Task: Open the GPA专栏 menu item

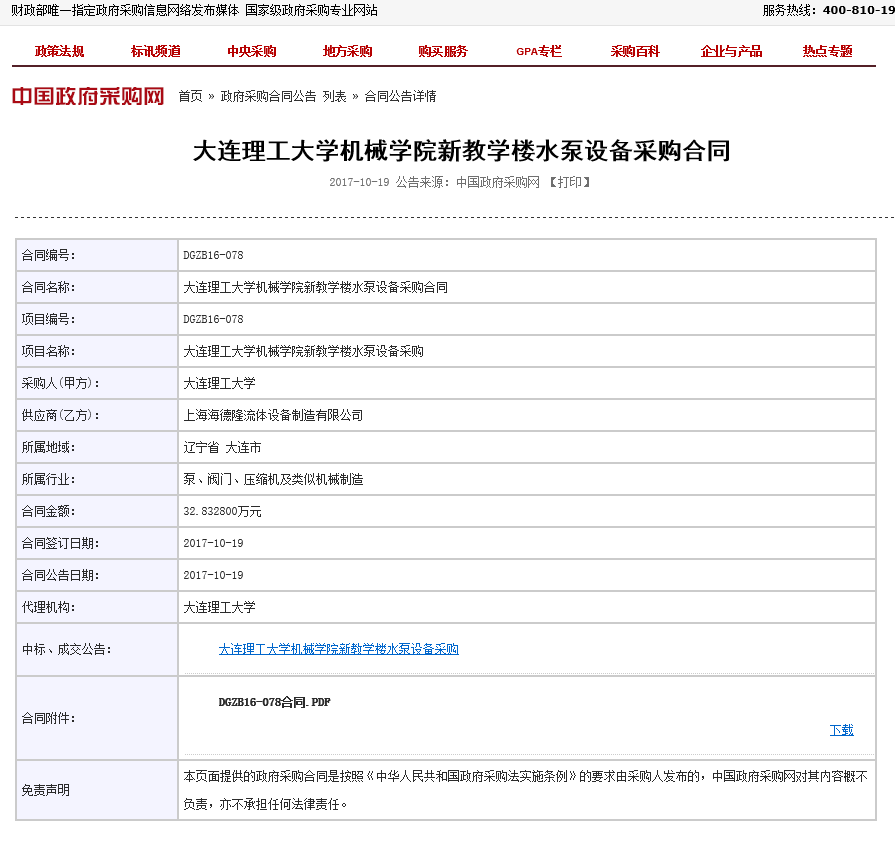Action: 539,52
